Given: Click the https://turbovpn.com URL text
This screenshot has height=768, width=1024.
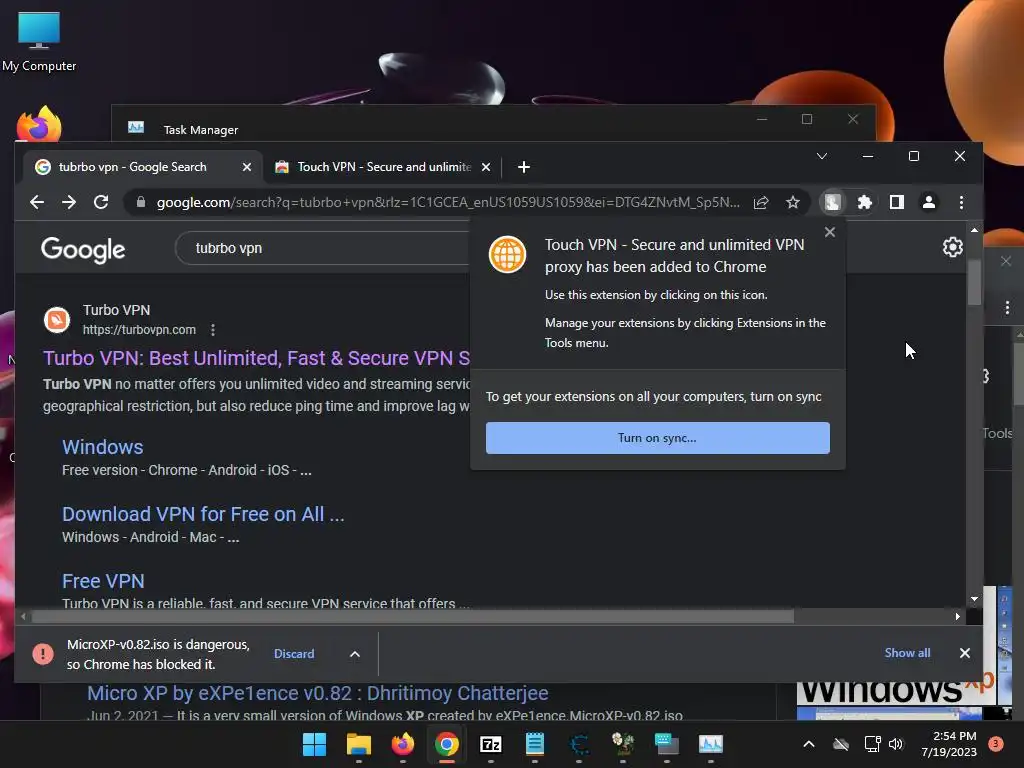Looking at the screenshot, I should pyautogui.click(x=139, y=330).
